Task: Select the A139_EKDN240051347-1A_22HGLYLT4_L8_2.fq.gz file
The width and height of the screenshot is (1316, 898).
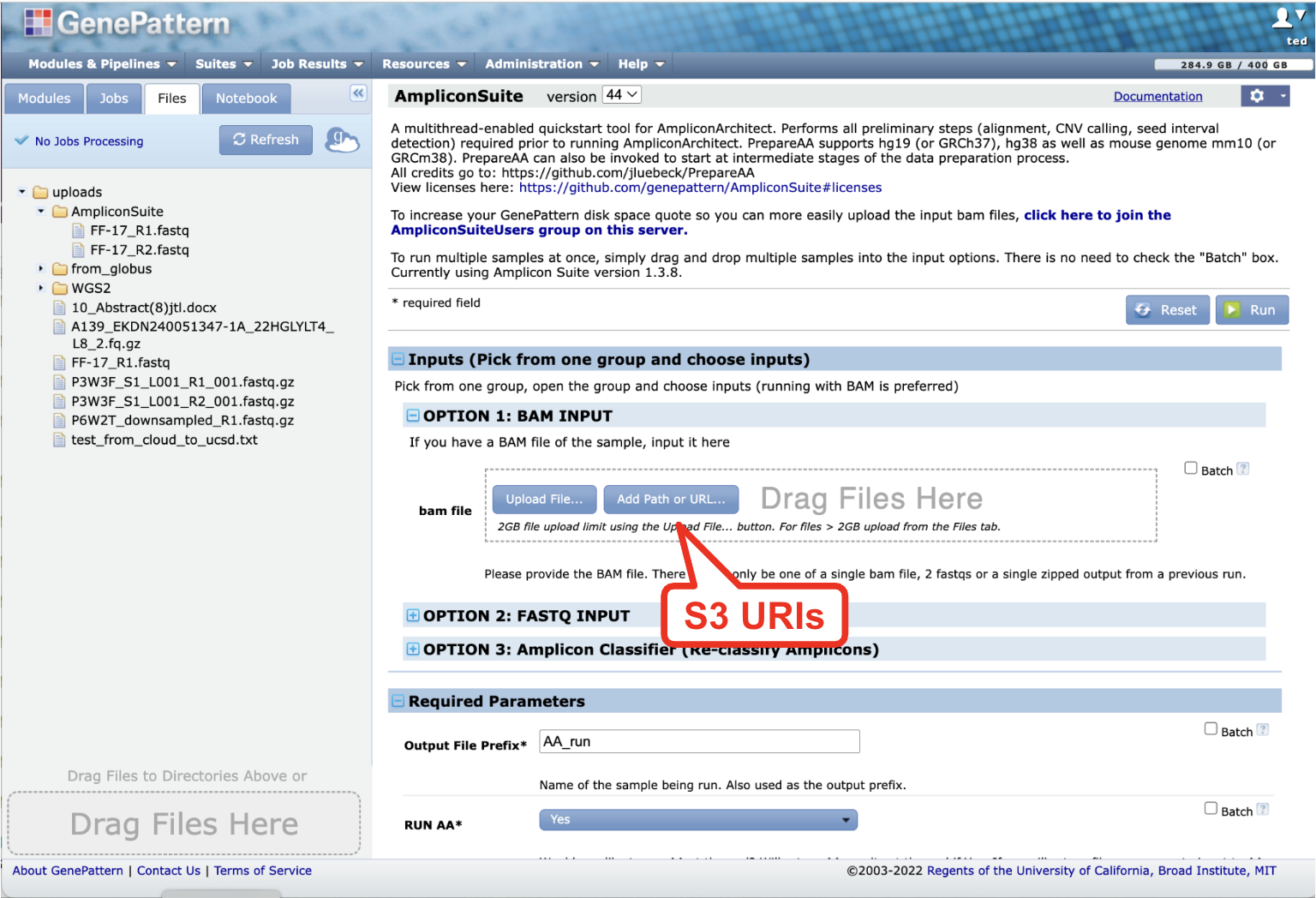Action: click(x=202, y=334)
